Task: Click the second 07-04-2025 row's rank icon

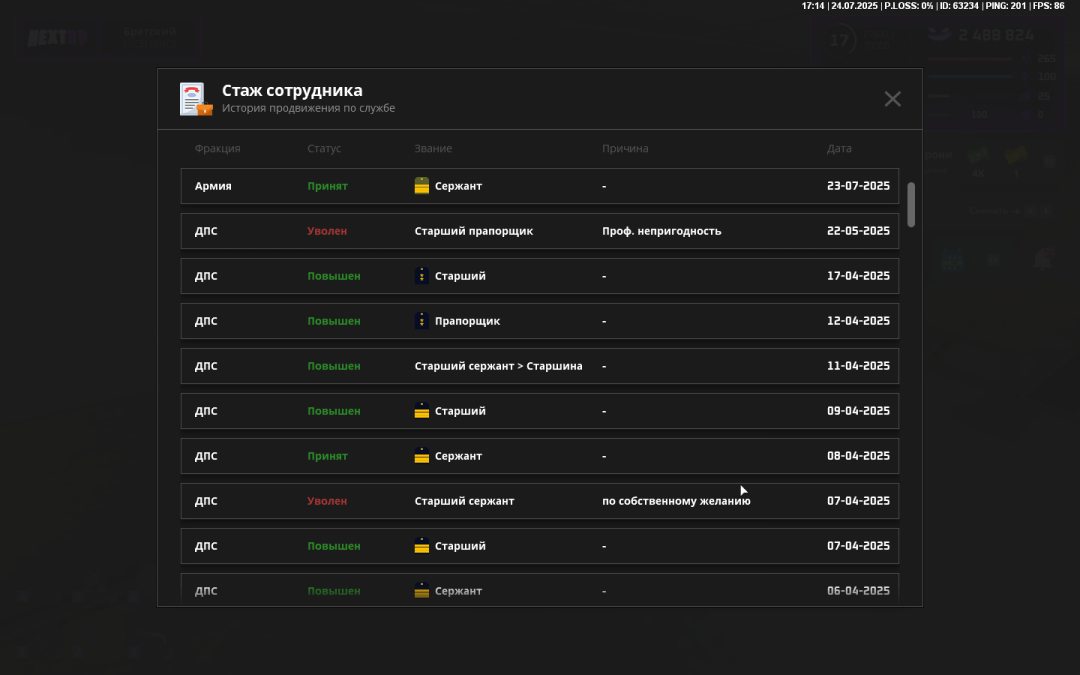Action: point(422,546)
